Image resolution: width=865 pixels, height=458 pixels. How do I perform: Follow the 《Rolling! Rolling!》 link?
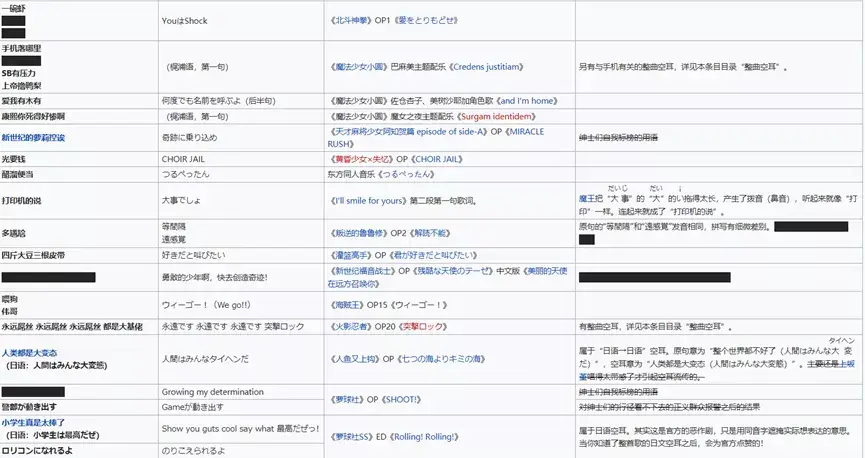tap(424, 437)
